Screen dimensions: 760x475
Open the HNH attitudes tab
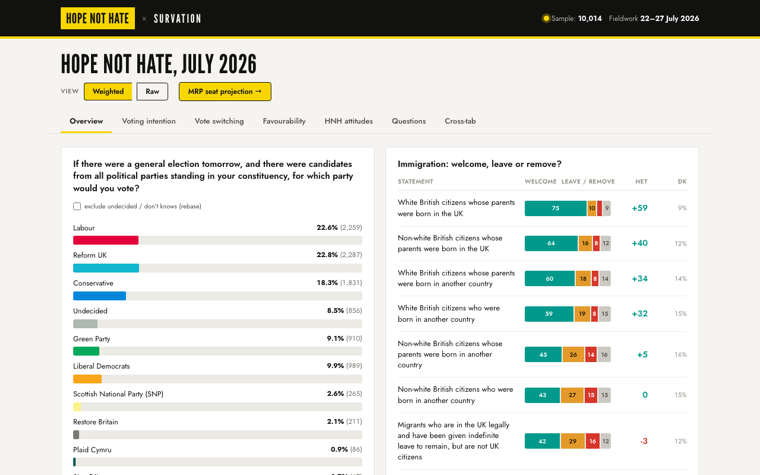tap(348, 121)
